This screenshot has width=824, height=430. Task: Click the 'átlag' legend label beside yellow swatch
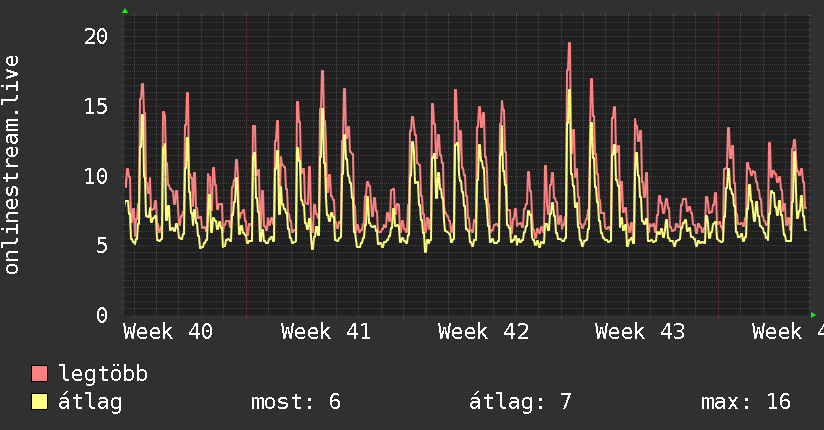[90, 402]
